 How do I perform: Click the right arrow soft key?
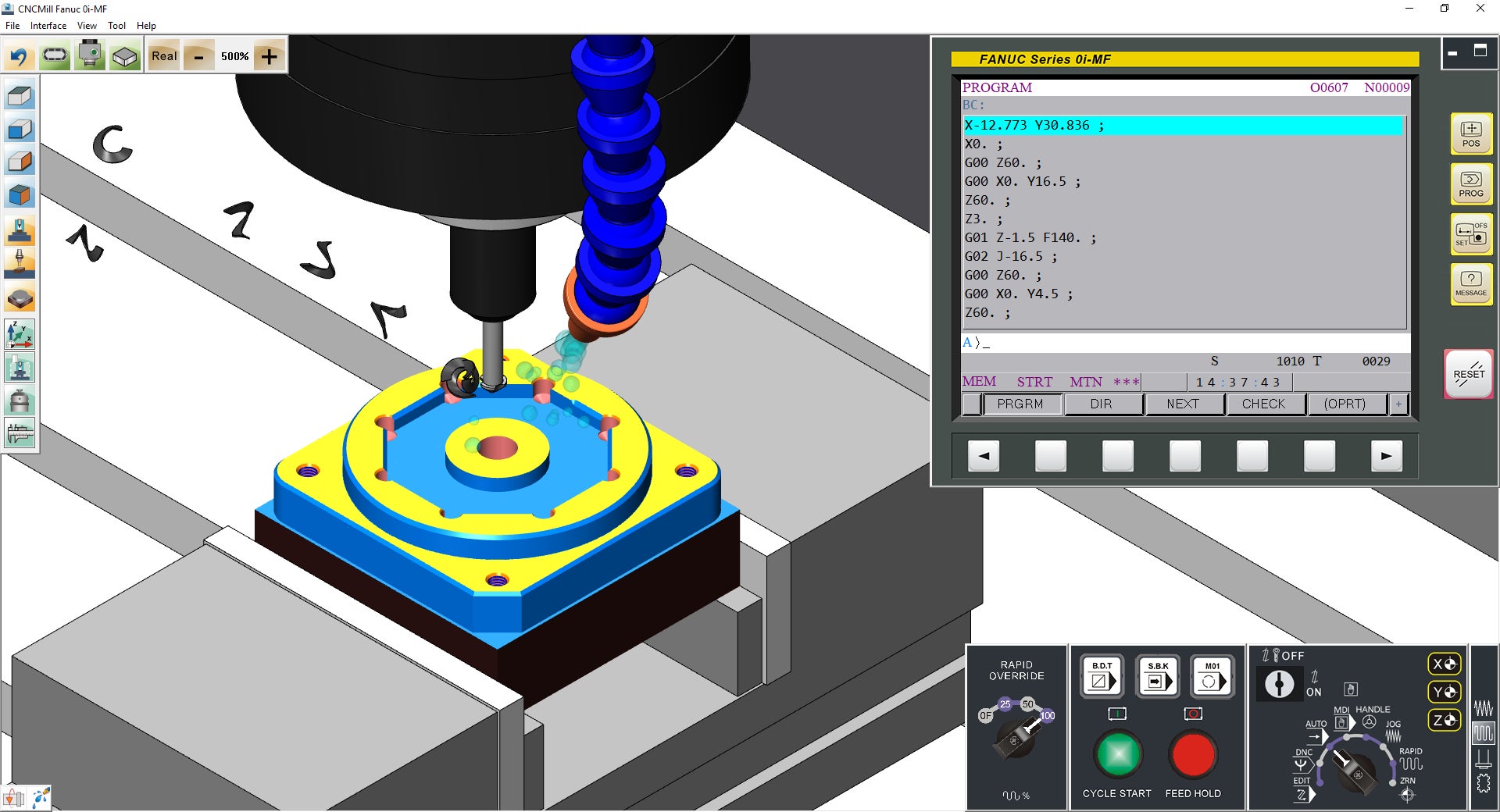tap(1387, 456)
